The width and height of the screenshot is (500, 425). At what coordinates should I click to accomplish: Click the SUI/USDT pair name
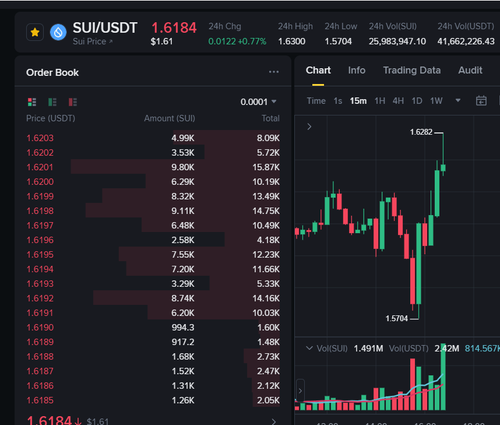coord(105,28)
